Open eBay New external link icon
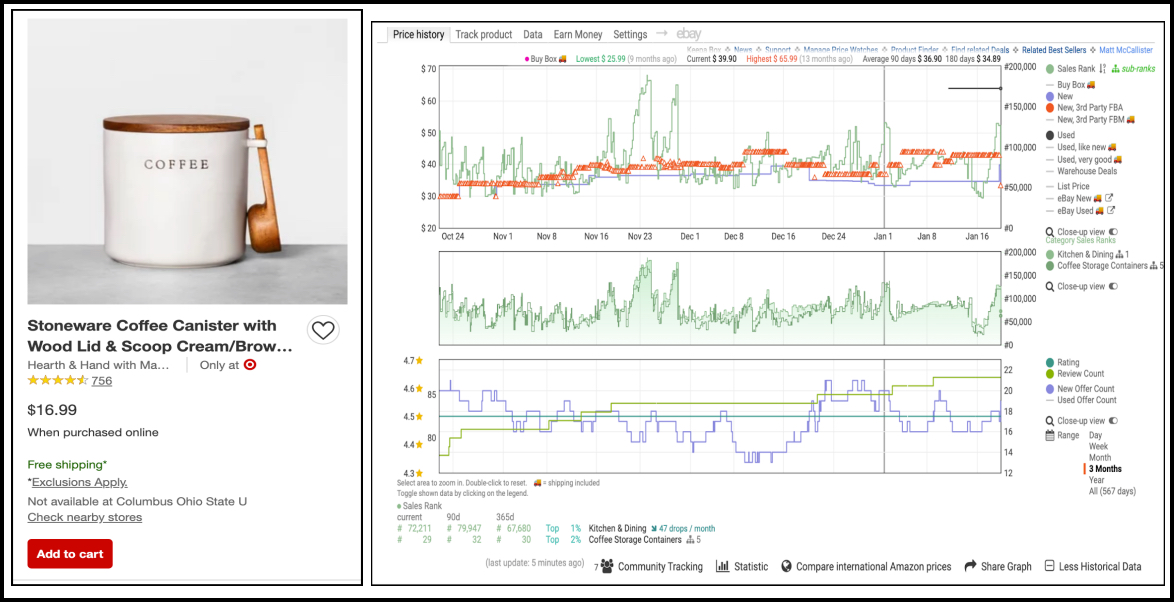 click(1110, 198)
